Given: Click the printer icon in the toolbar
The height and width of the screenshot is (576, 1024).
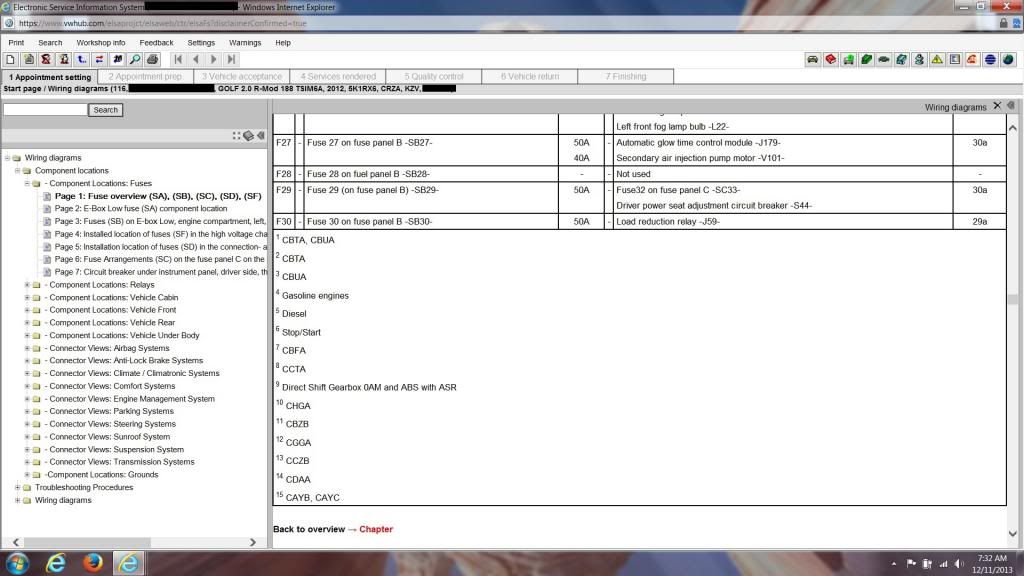Looking at the screenshot, I should pos(152,59).
